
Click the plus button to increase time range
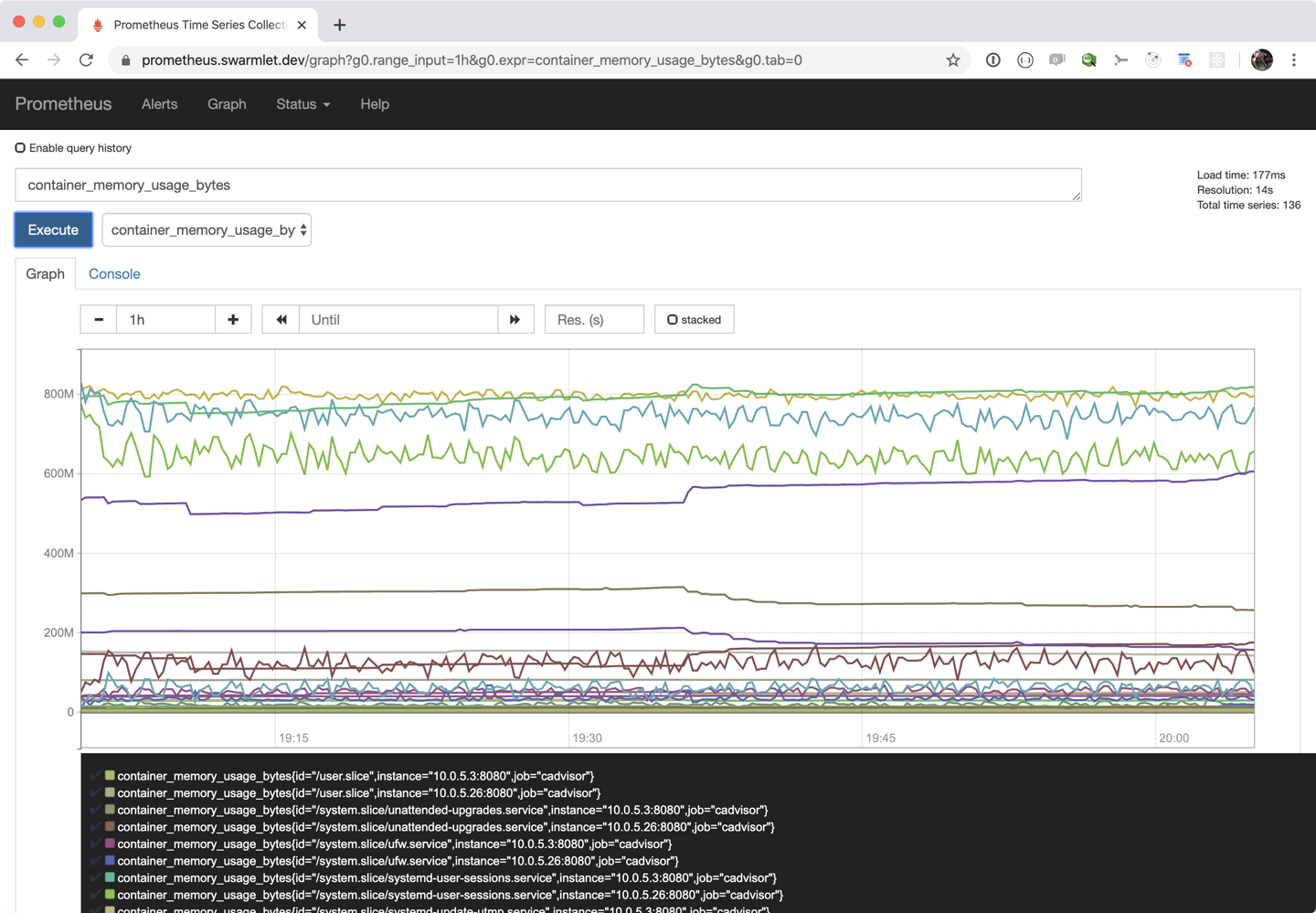coord(233,320)
